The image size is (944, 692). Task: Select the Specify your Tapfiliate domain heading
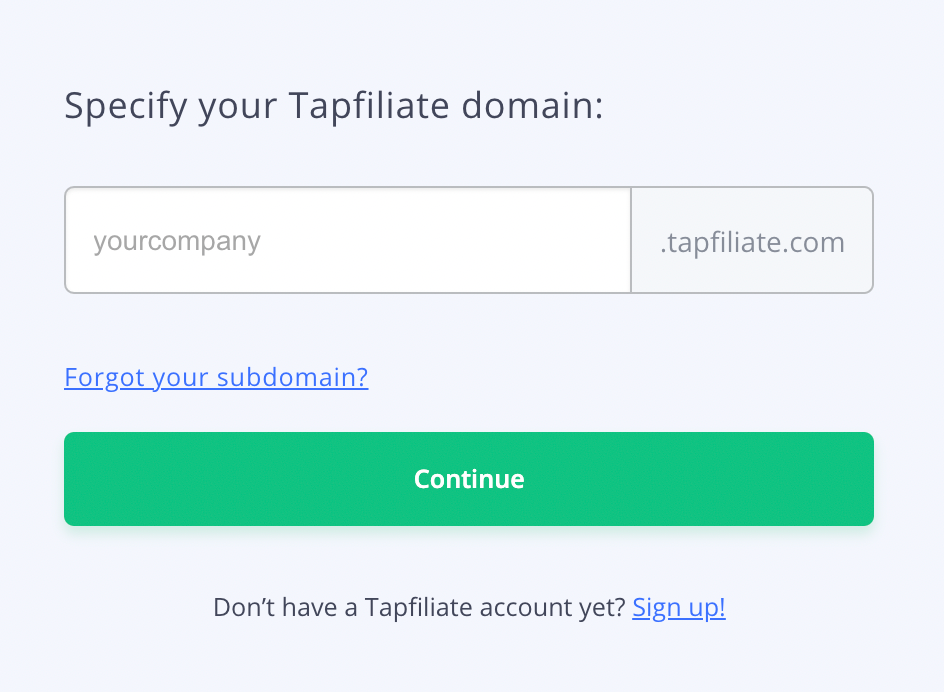334,106
